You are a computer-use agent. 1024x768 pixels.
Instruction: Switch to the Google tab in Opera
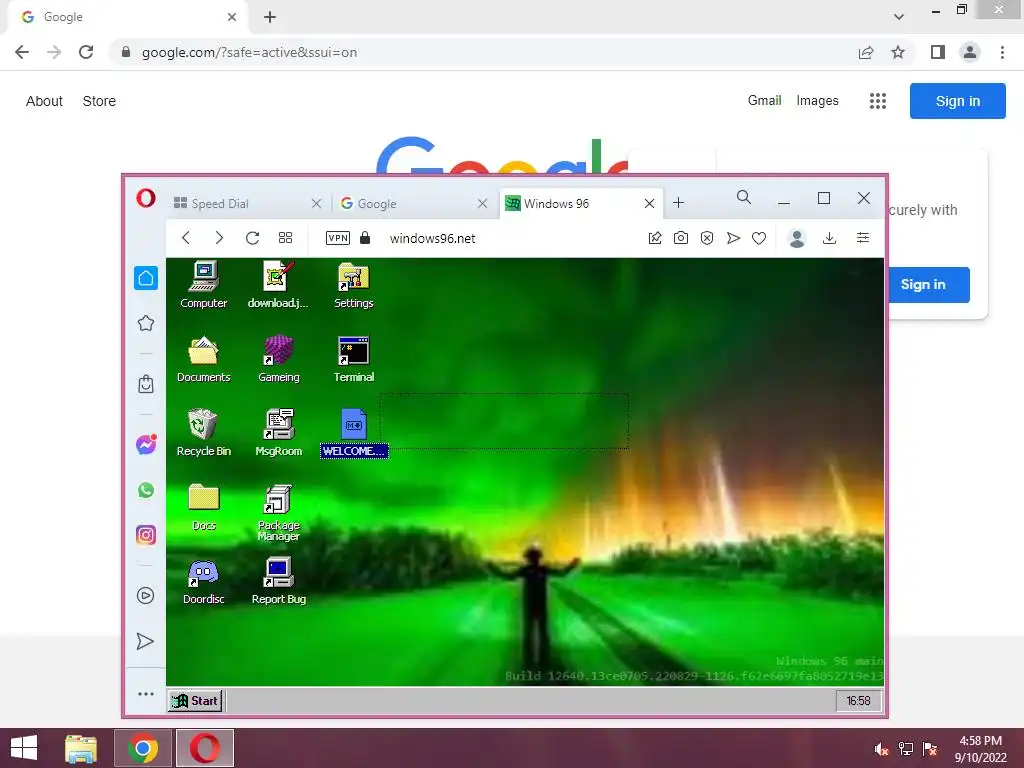(405, 204)
